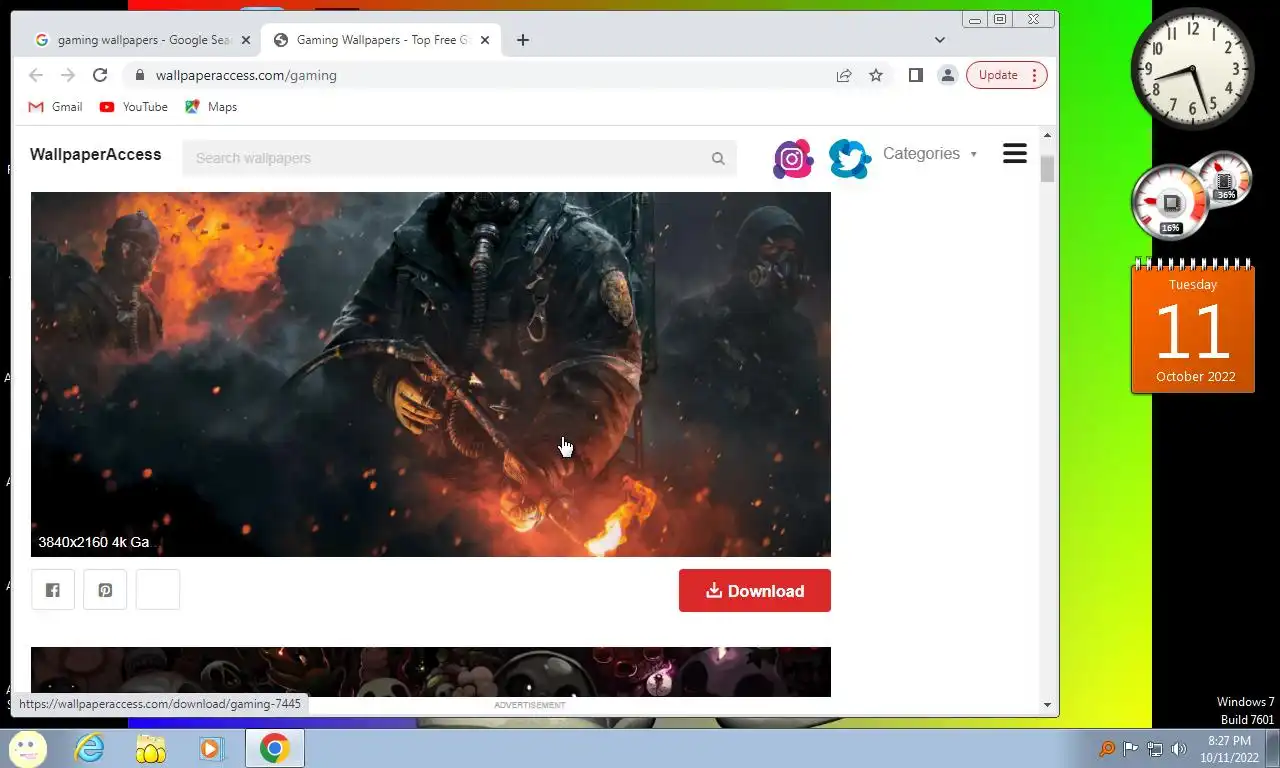This screenshot has width=1280, height=768.
Task: Click the padlock site info icon
Action: tap(139, 75)
